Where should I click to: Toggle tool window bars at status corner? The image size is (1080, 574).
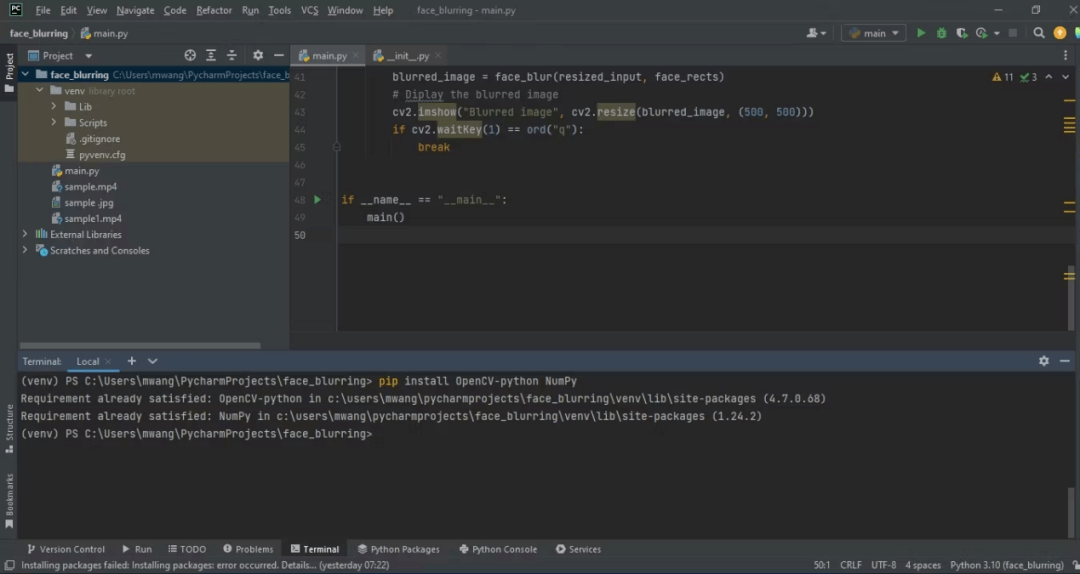tap(9, 565)
